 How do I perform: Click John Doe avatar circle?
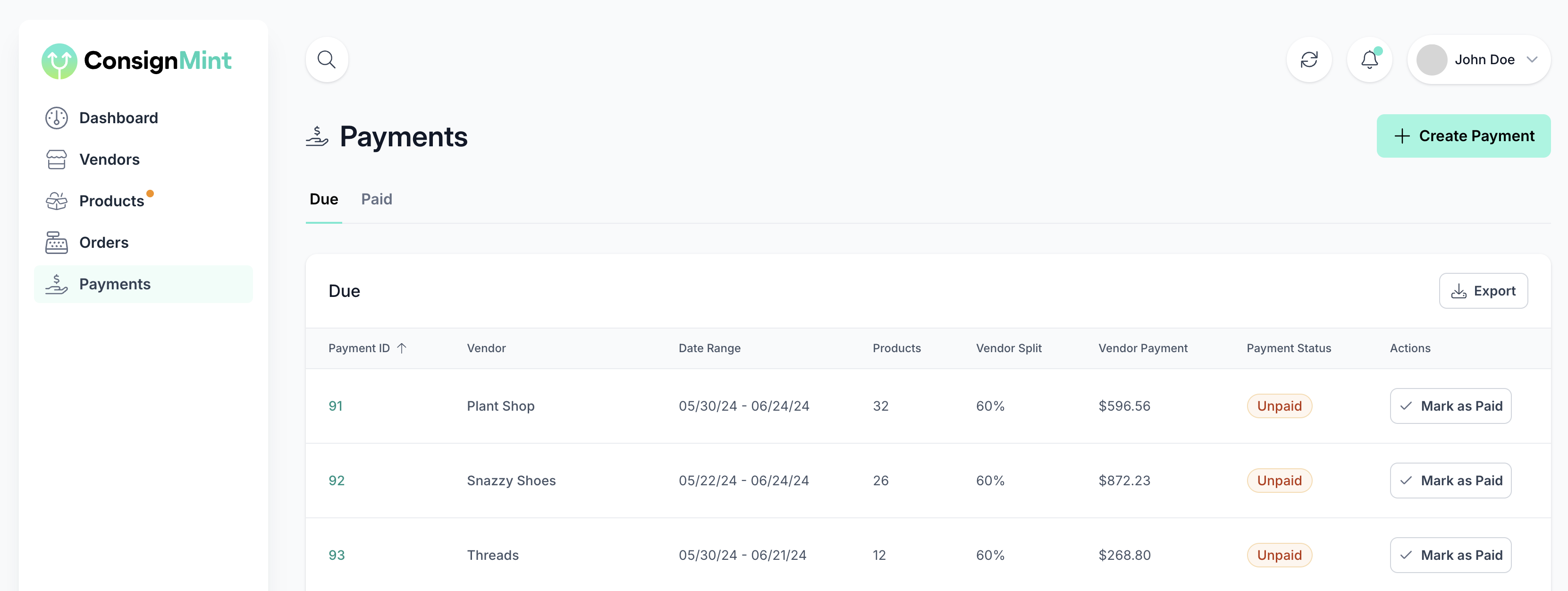[x=1431, y=59]
